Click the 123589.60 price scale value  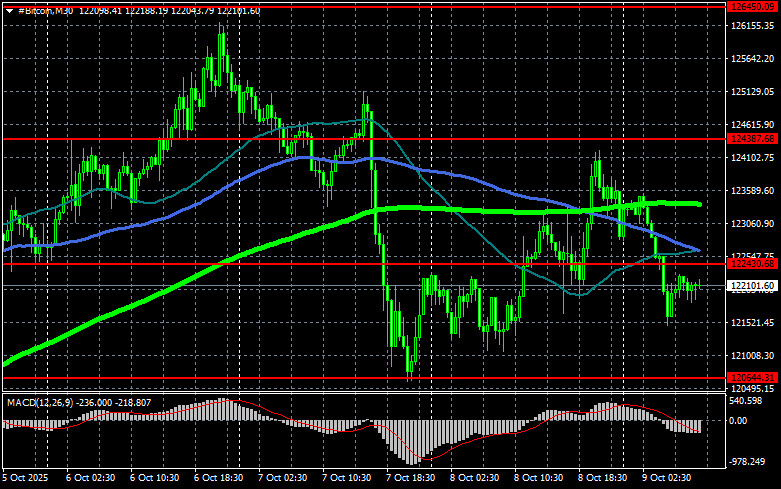point(752,191)
